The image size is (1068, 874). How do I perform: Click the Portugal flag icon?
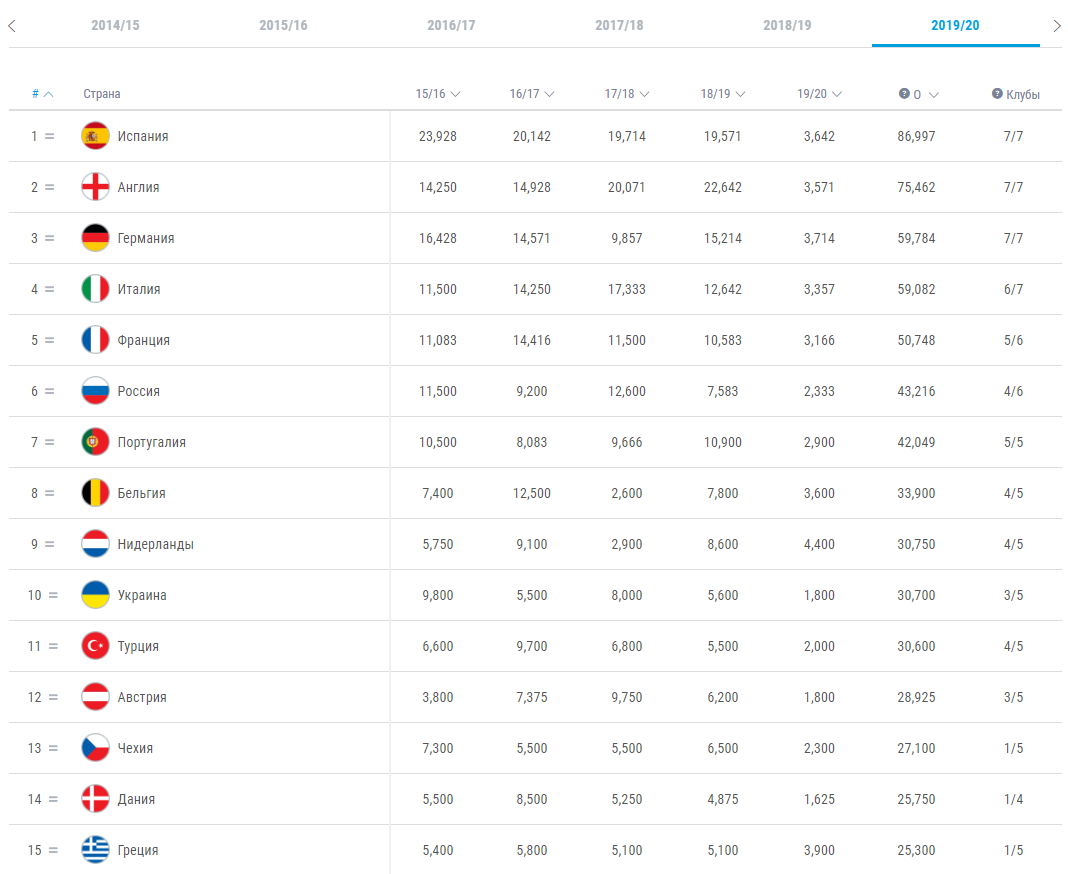(95, 441)
